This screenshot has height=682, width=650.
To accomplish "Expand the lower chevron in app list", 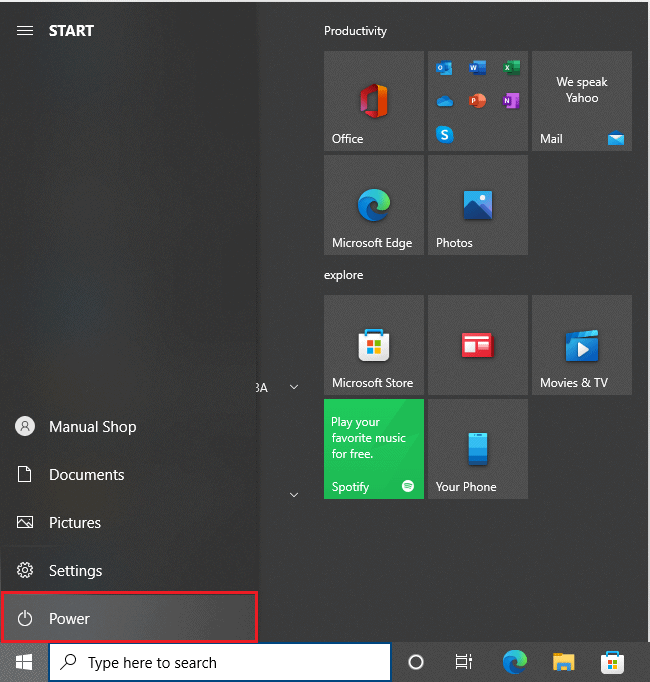I will [x=294, y=494].
